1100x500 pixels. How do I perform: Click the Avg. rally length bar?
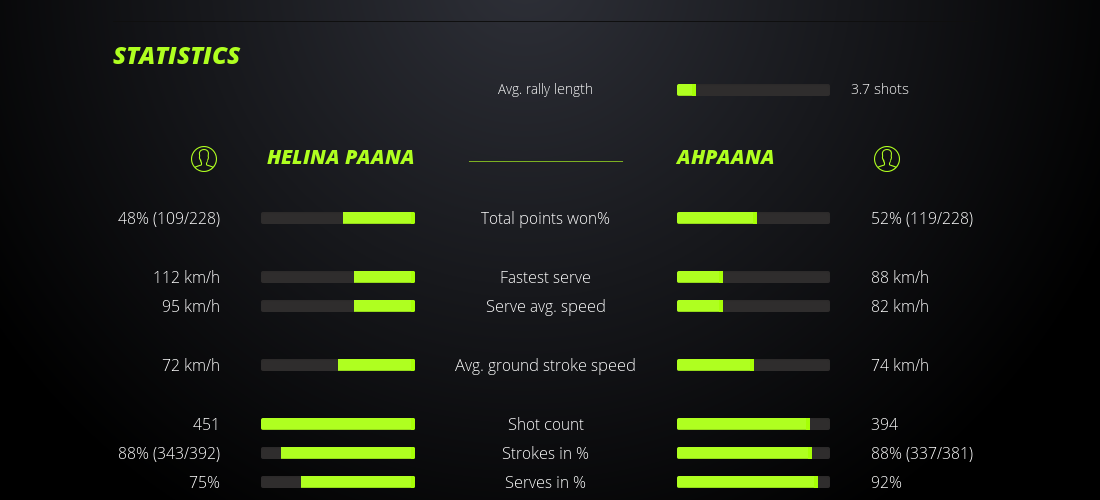click(753, 90)
